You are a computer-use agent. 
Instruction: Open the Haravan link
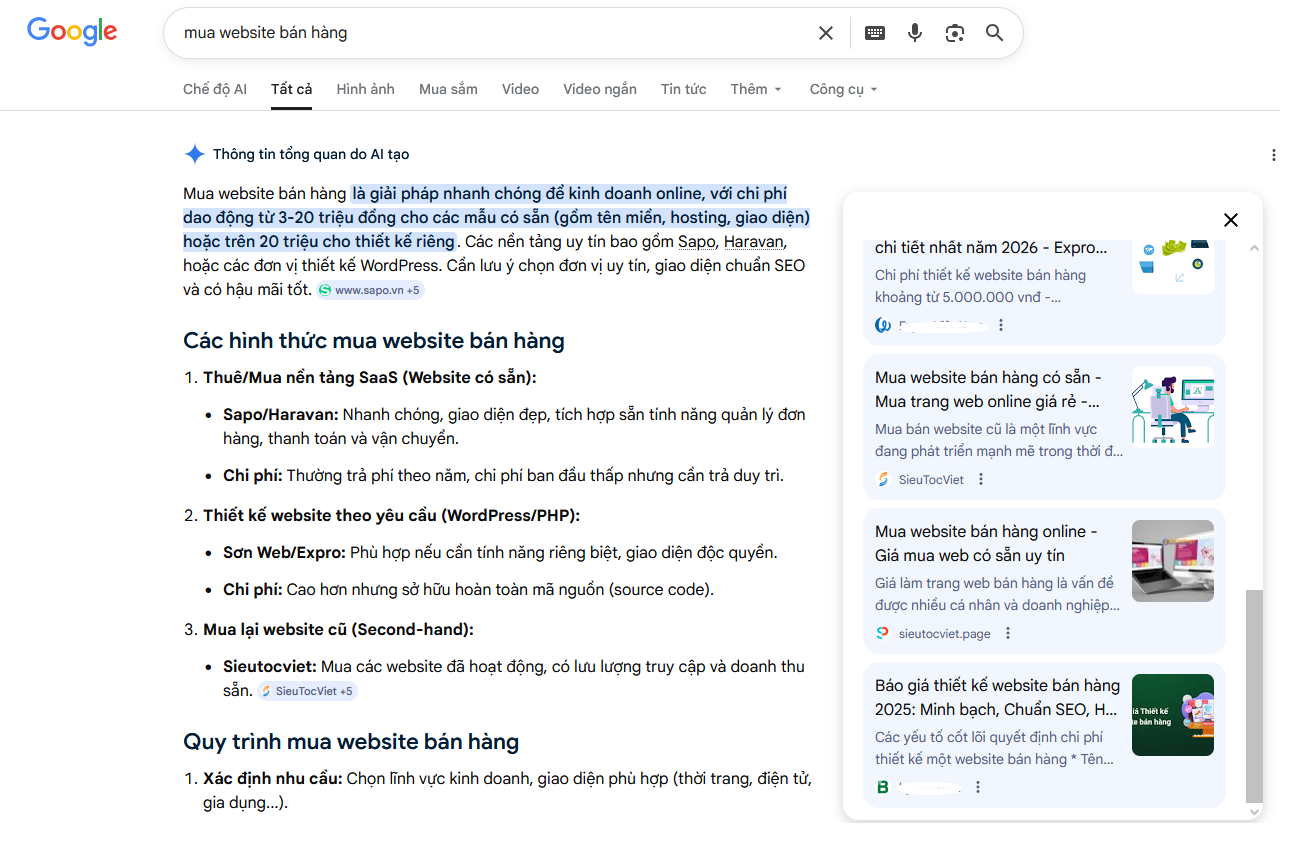point(755,241)
